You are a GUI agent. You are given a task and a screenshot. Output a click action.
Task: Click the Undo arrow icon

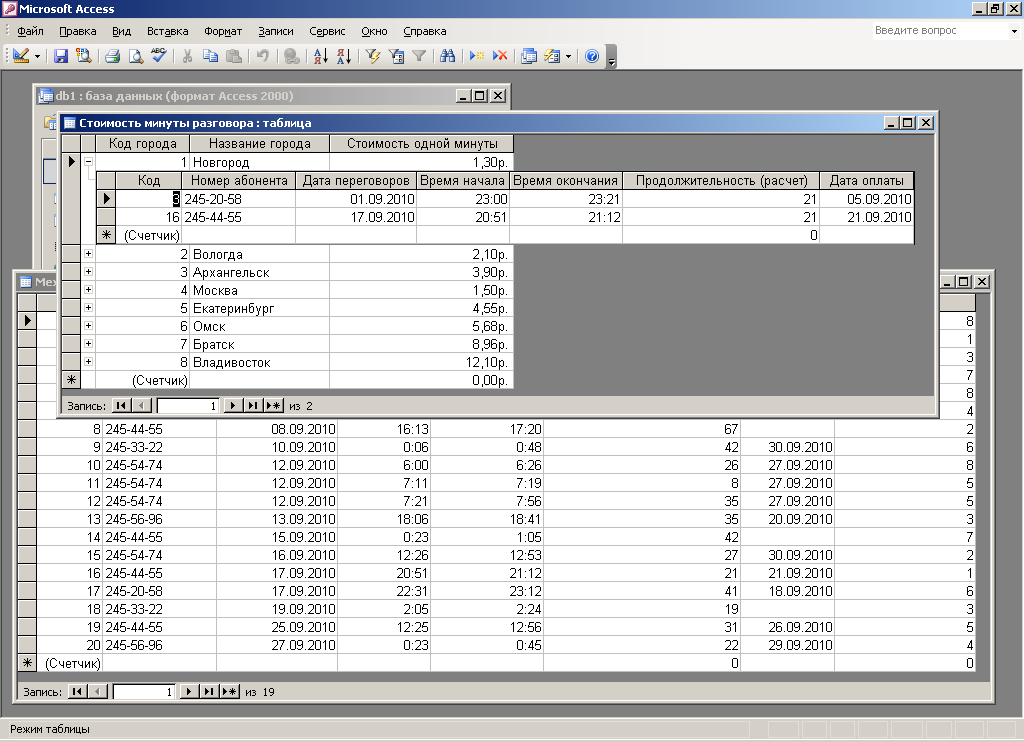coord(263,56)
